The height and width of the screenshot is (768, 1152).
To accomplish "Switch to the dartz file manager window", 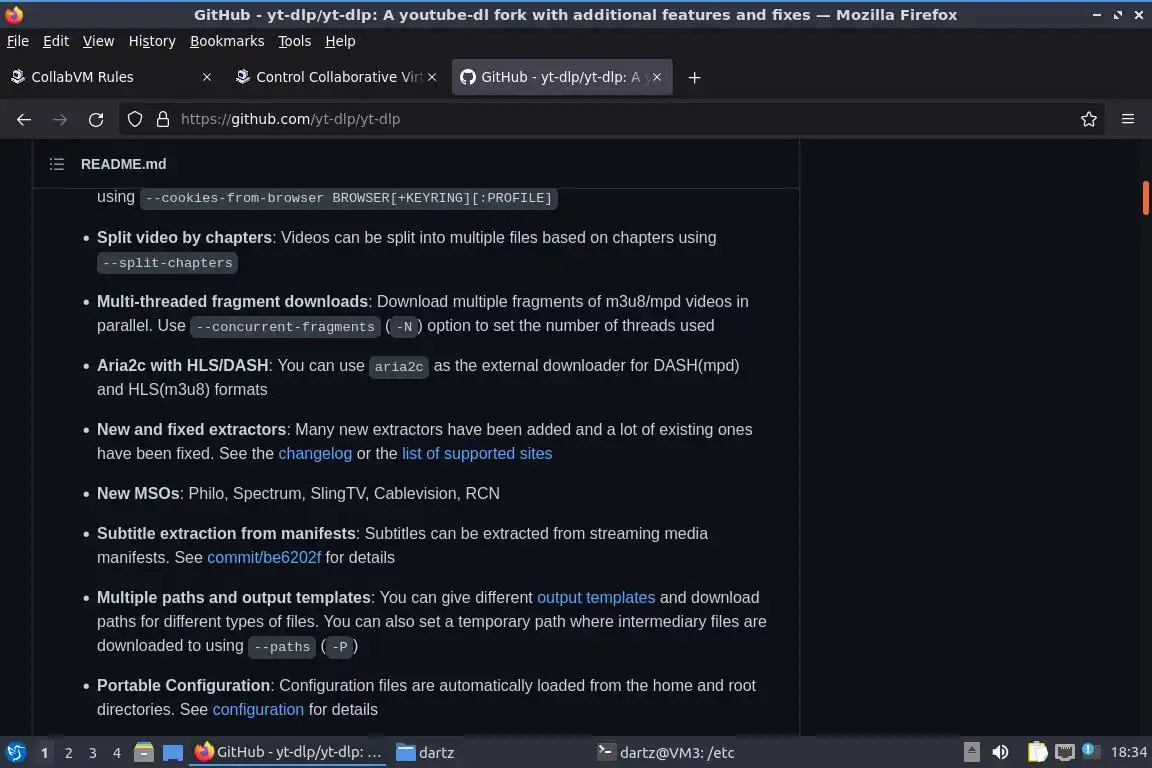I will 425,753.
